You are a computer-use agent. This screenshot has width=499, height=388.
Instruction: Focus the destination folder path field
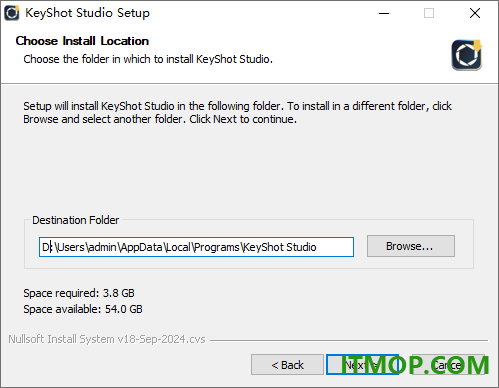tap(196, 247)
